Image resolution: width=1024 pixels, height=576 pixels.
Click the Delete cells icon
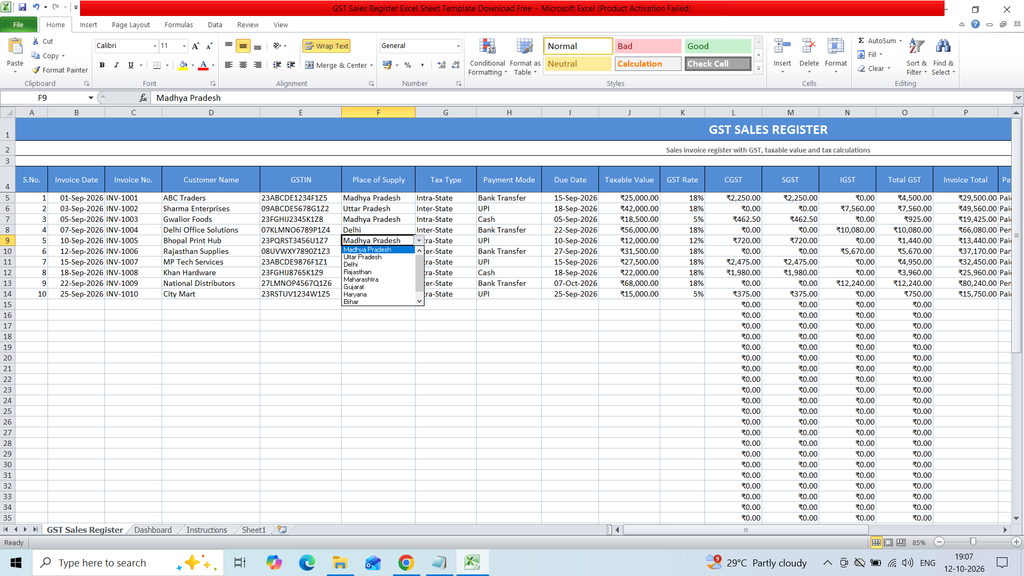pos(808,46)
